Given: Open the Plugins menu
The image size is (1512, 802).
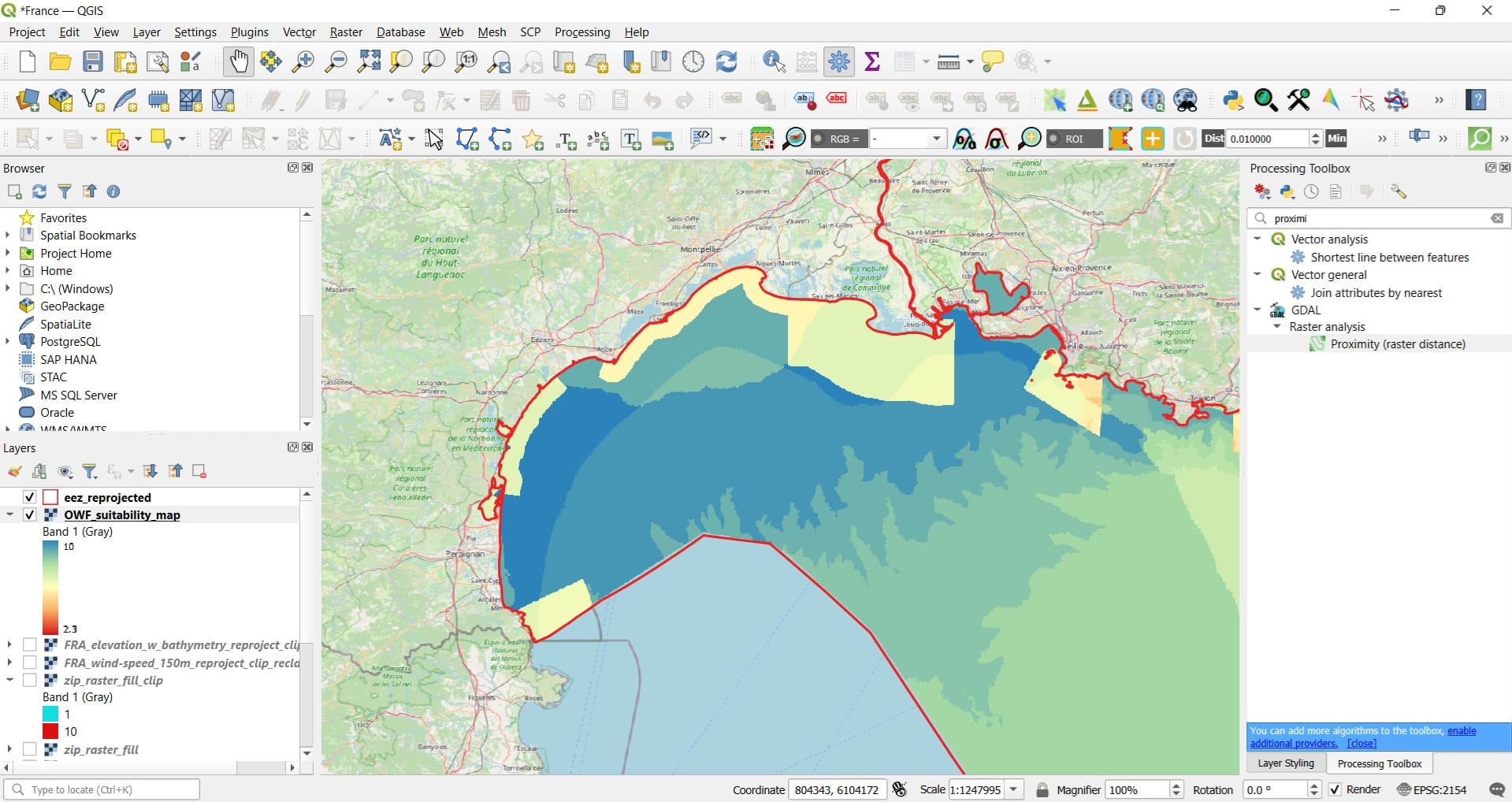Looking at the screenshot, I should [250, 32].
